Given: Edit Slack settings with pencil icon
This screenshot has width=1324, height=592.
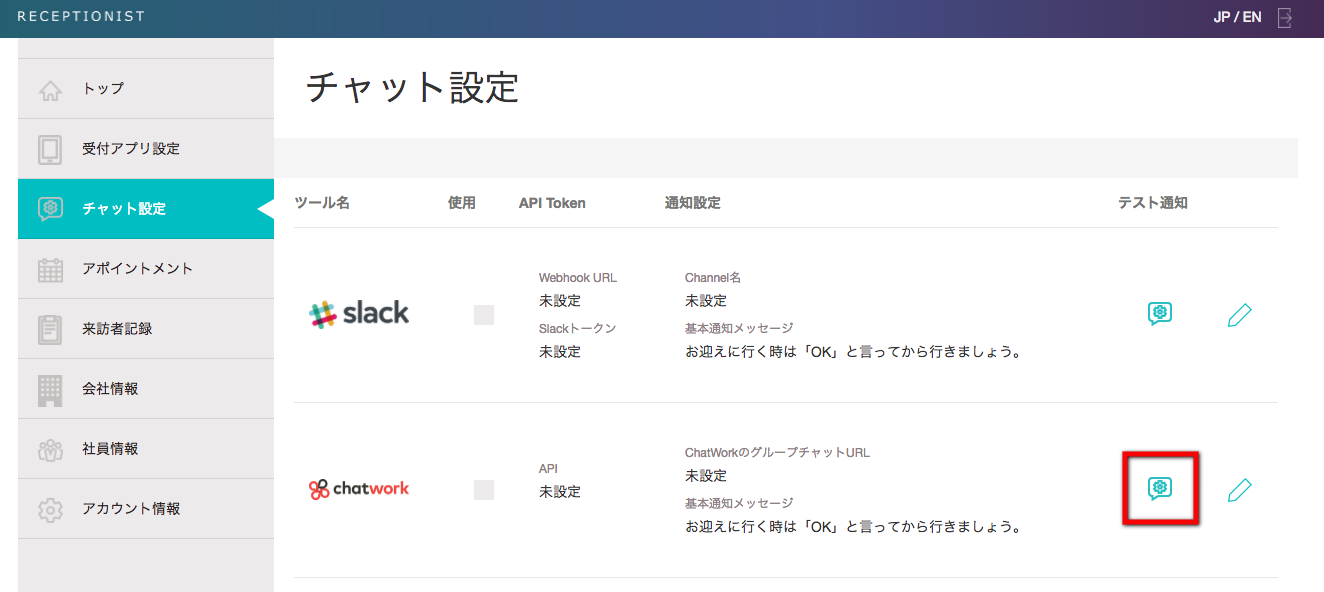Looking at the screenshot, I should point(1239,316).
